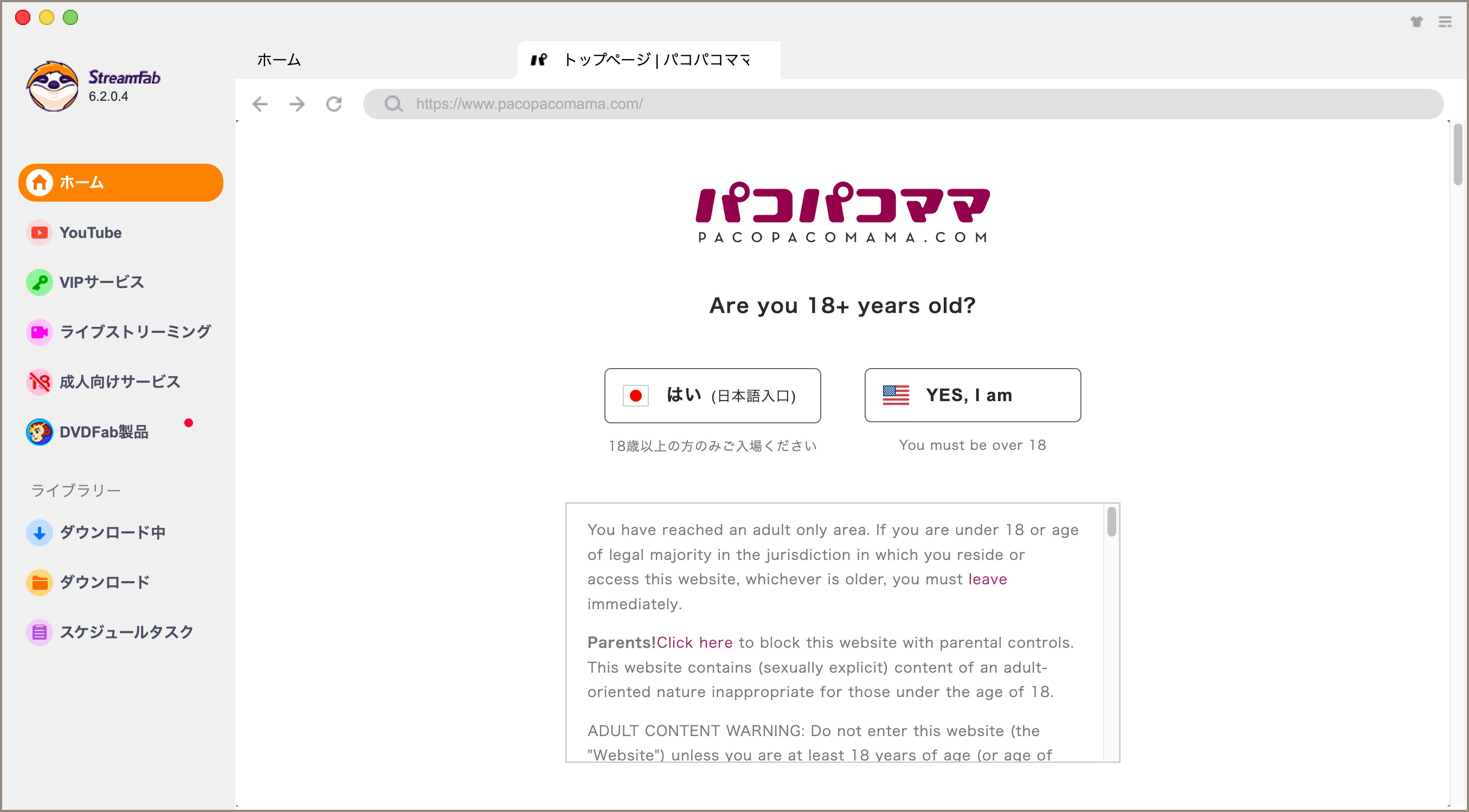Viewport: 1469px width, 812px height.
Task: Click the warning text box scrollbar
Action: tap(1111, 522)
